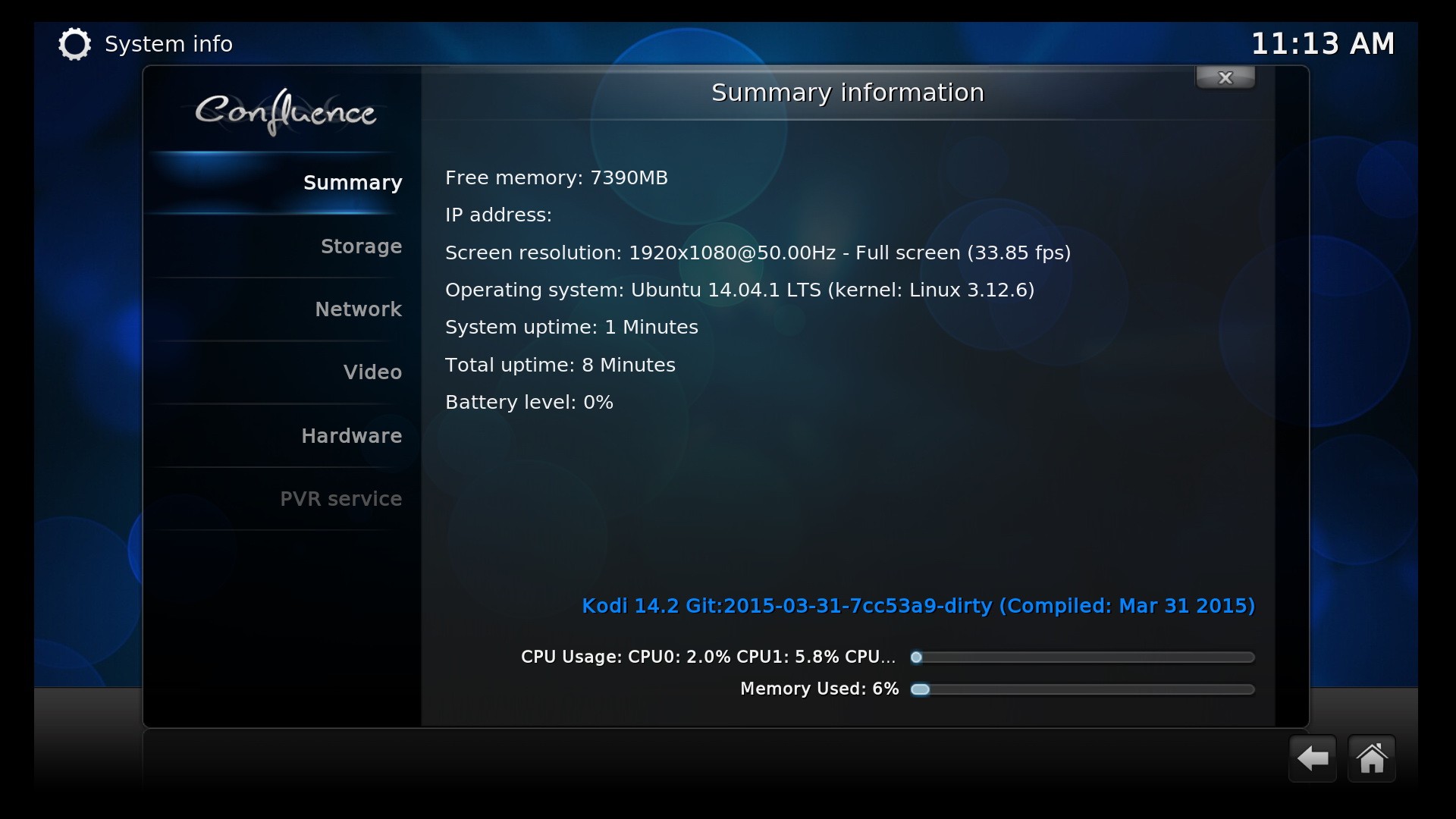
Task: Click Battery level: 0% text
Action: point(529,402)
